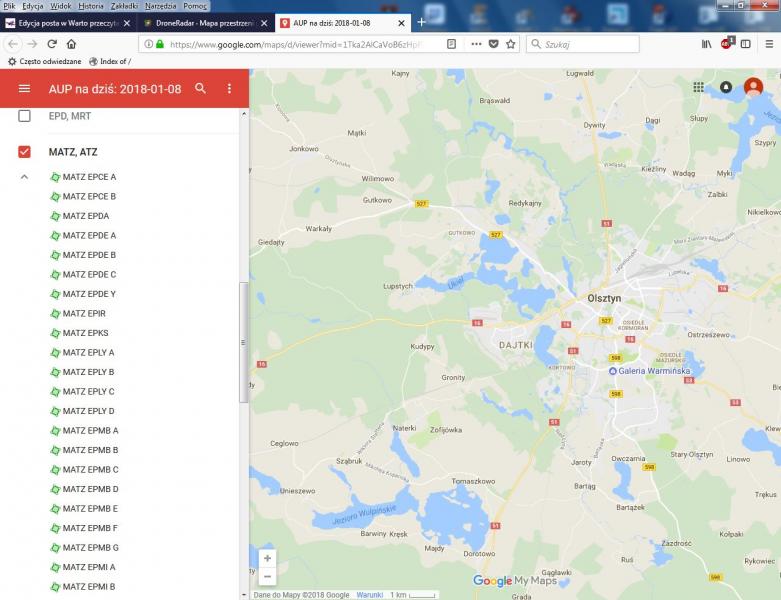Viewport: 781px width, 600px height.
Task: Zoom out on the map
Action: (267, 576)
